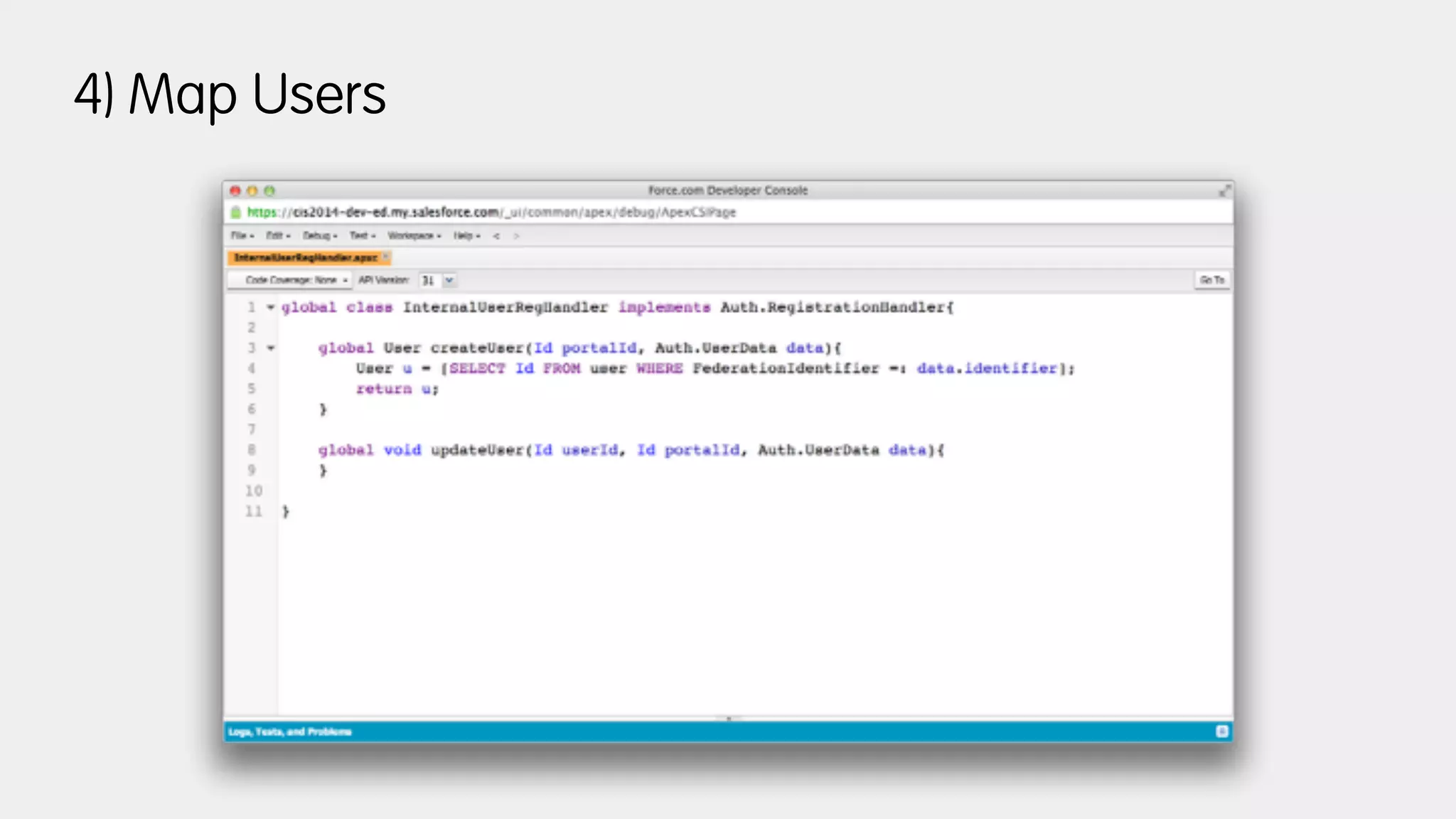Click the green zoom window button
The width and height of the screenshot is (1456, 819).
click(x=269, y=191)
